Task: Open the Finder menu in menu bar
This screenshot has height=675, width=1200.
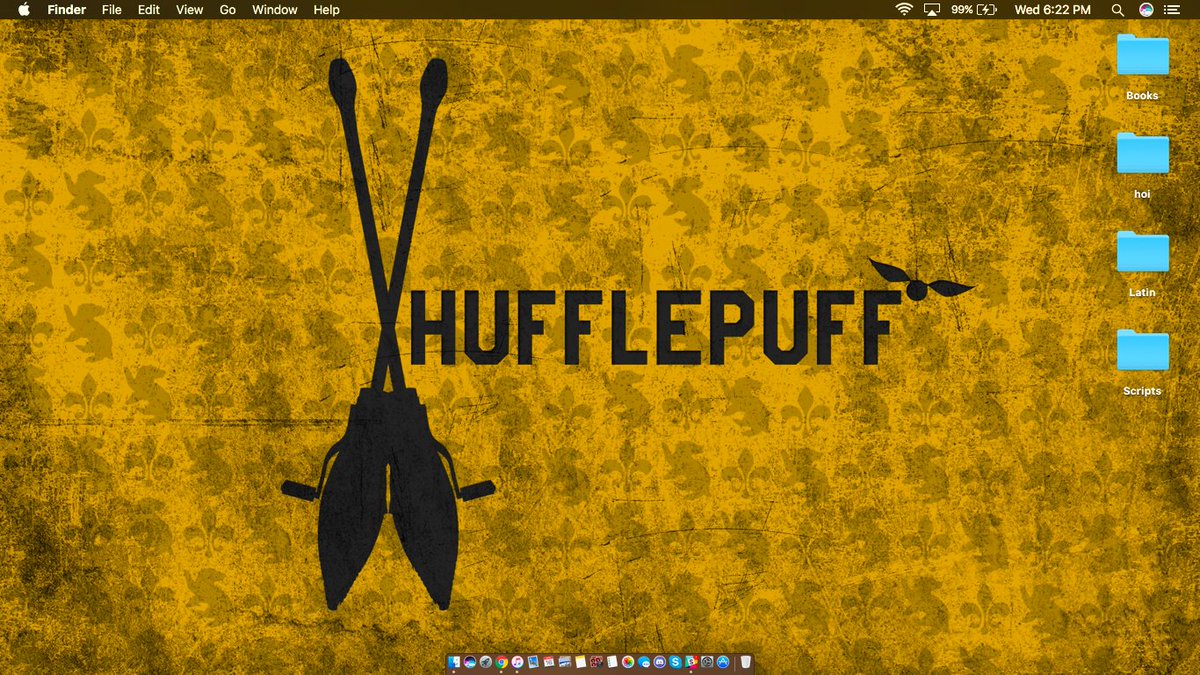Action: [67, 10]
